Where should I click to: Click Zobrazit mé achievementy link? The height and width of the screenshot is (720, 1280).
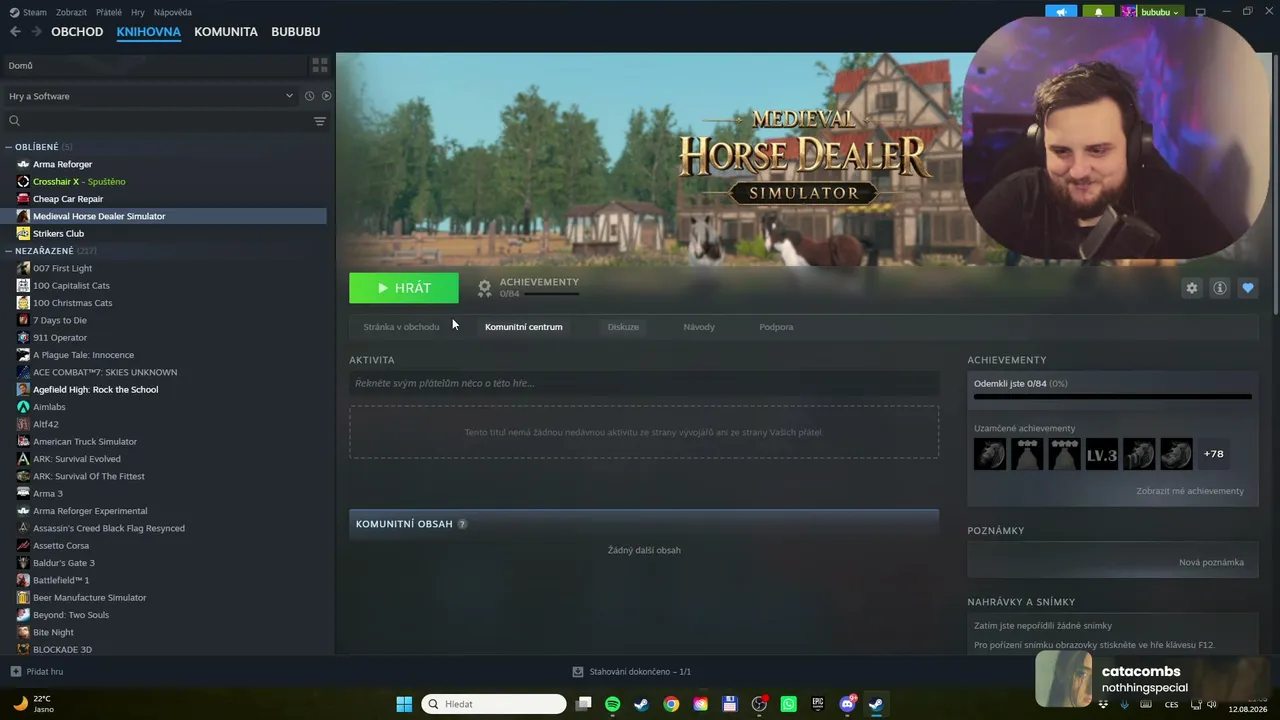pyautogui.click(x=1190, y=491)
